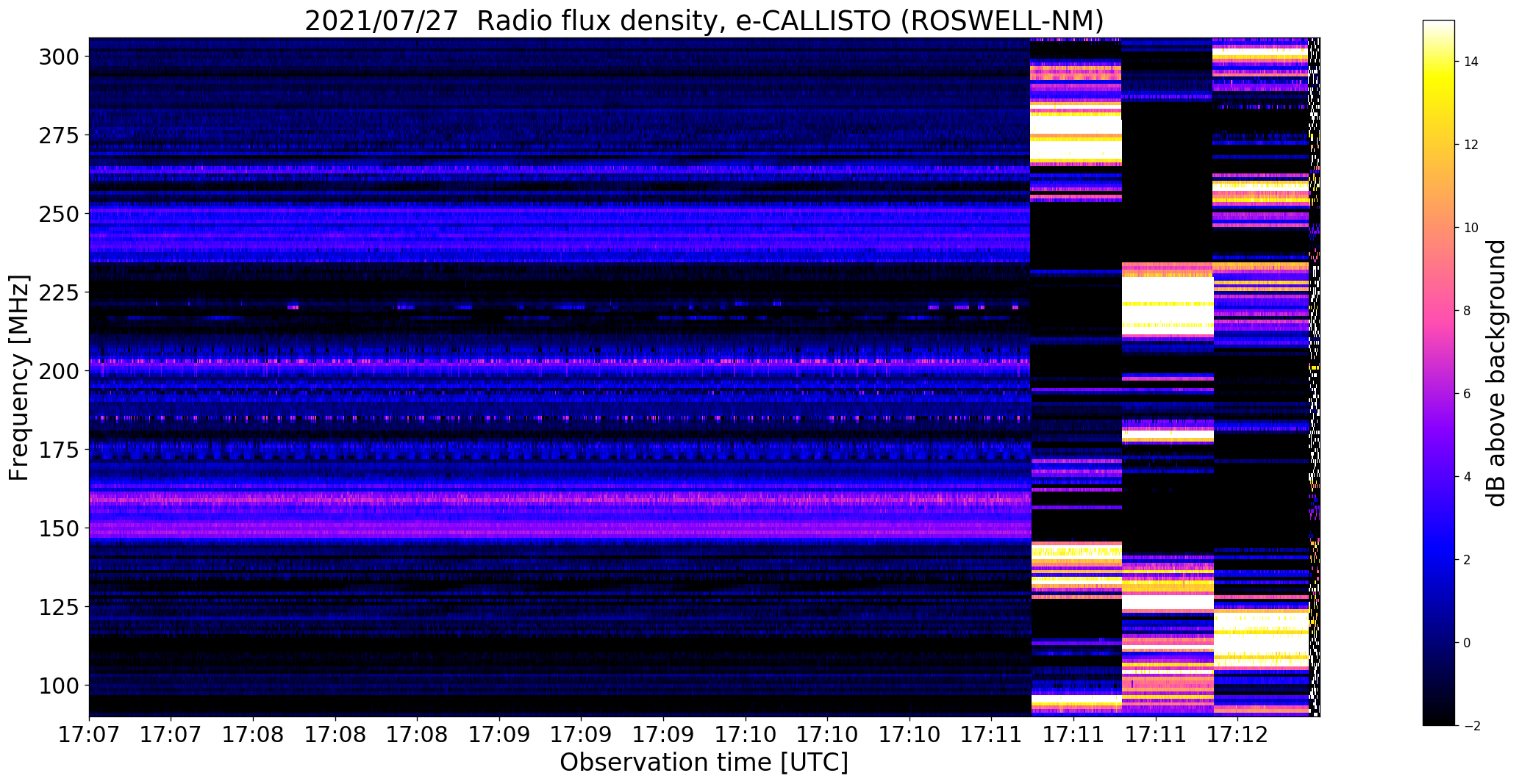Click the "Observation time [UTC]" x-axis label
This screenshot has height=784, width=1519.
704,762
